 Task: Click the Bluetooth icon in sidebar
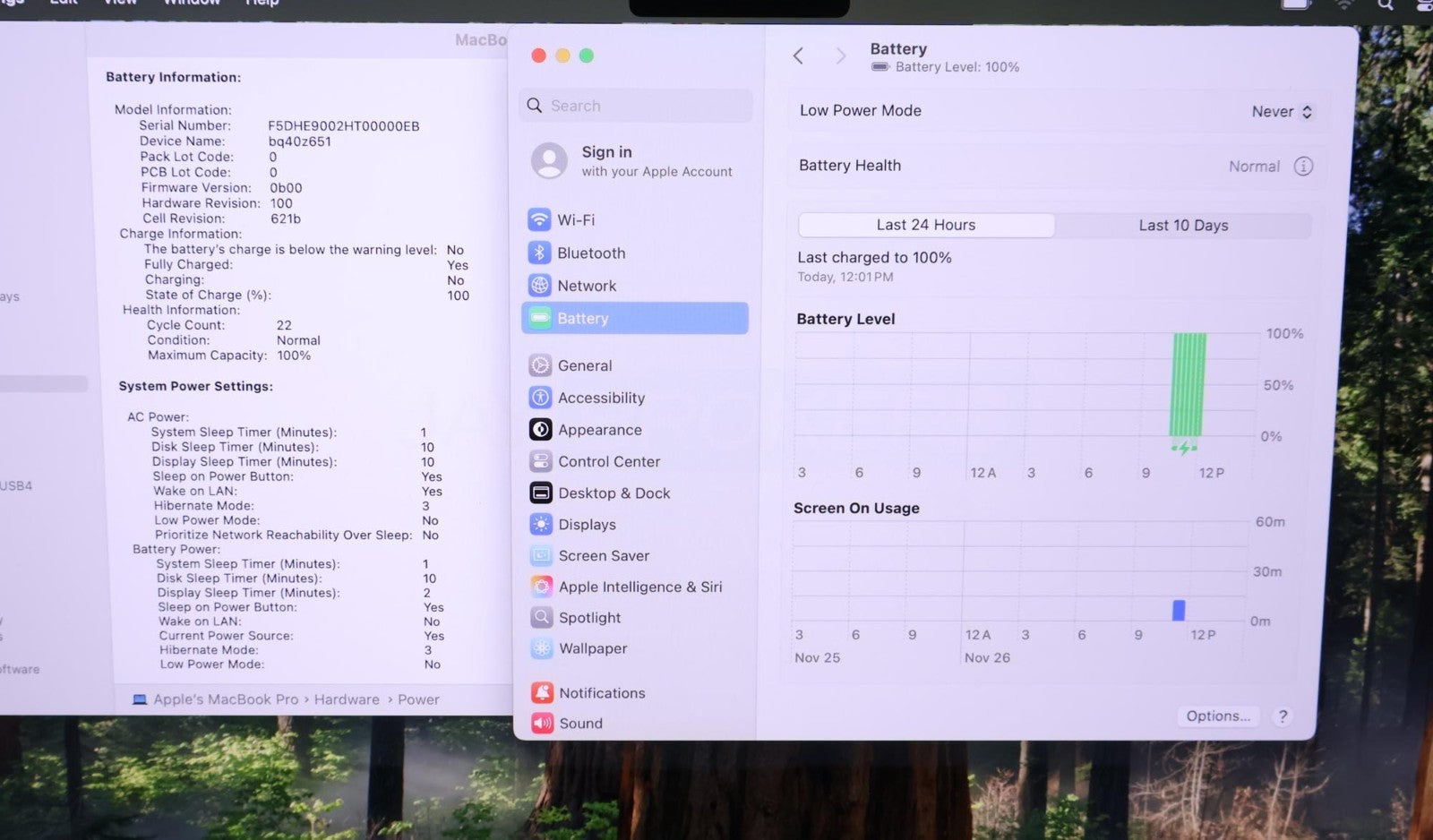pos(539,253)
